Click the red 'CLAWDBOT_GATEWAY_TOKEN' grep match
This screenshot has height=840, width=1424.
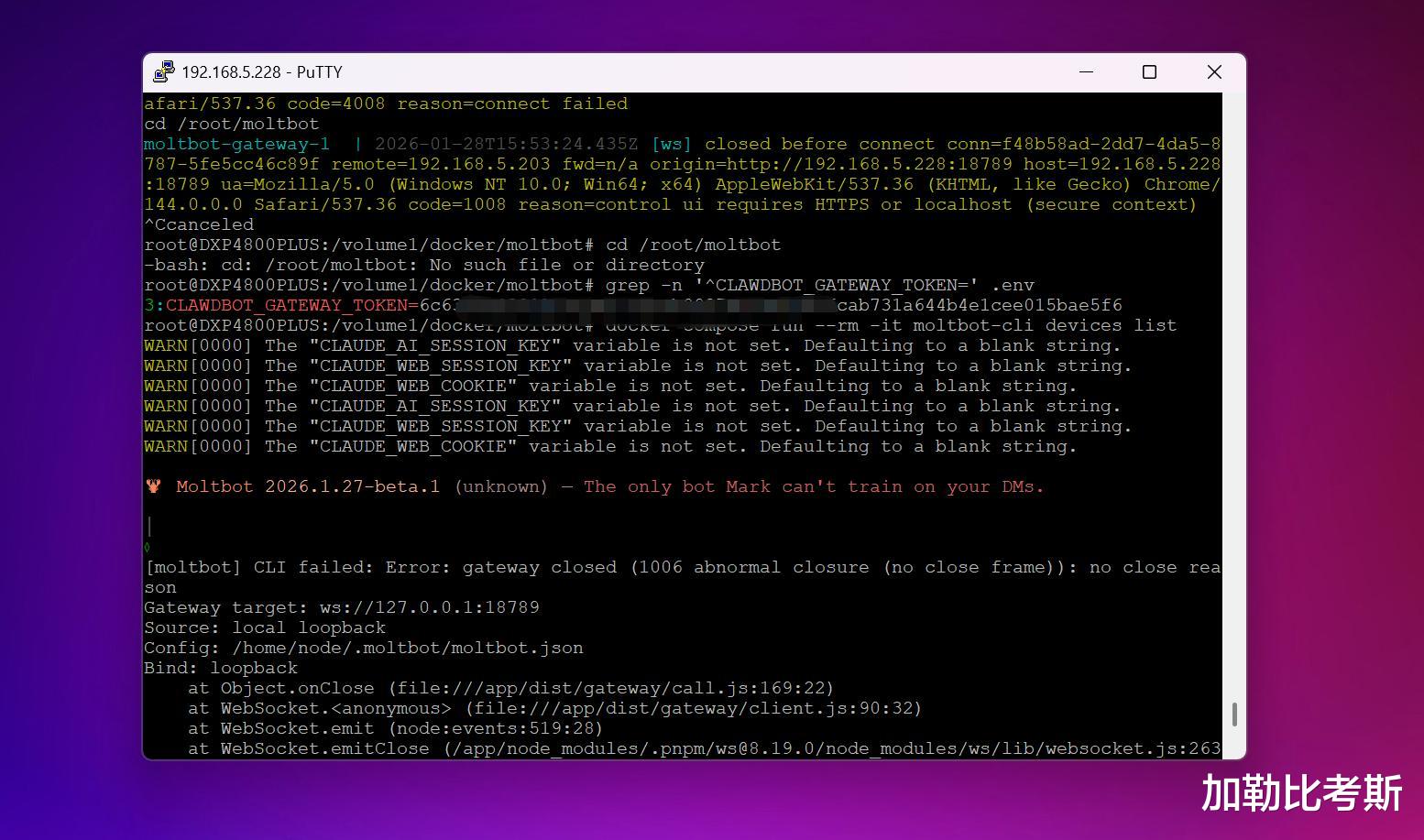[x=287, y=305]
